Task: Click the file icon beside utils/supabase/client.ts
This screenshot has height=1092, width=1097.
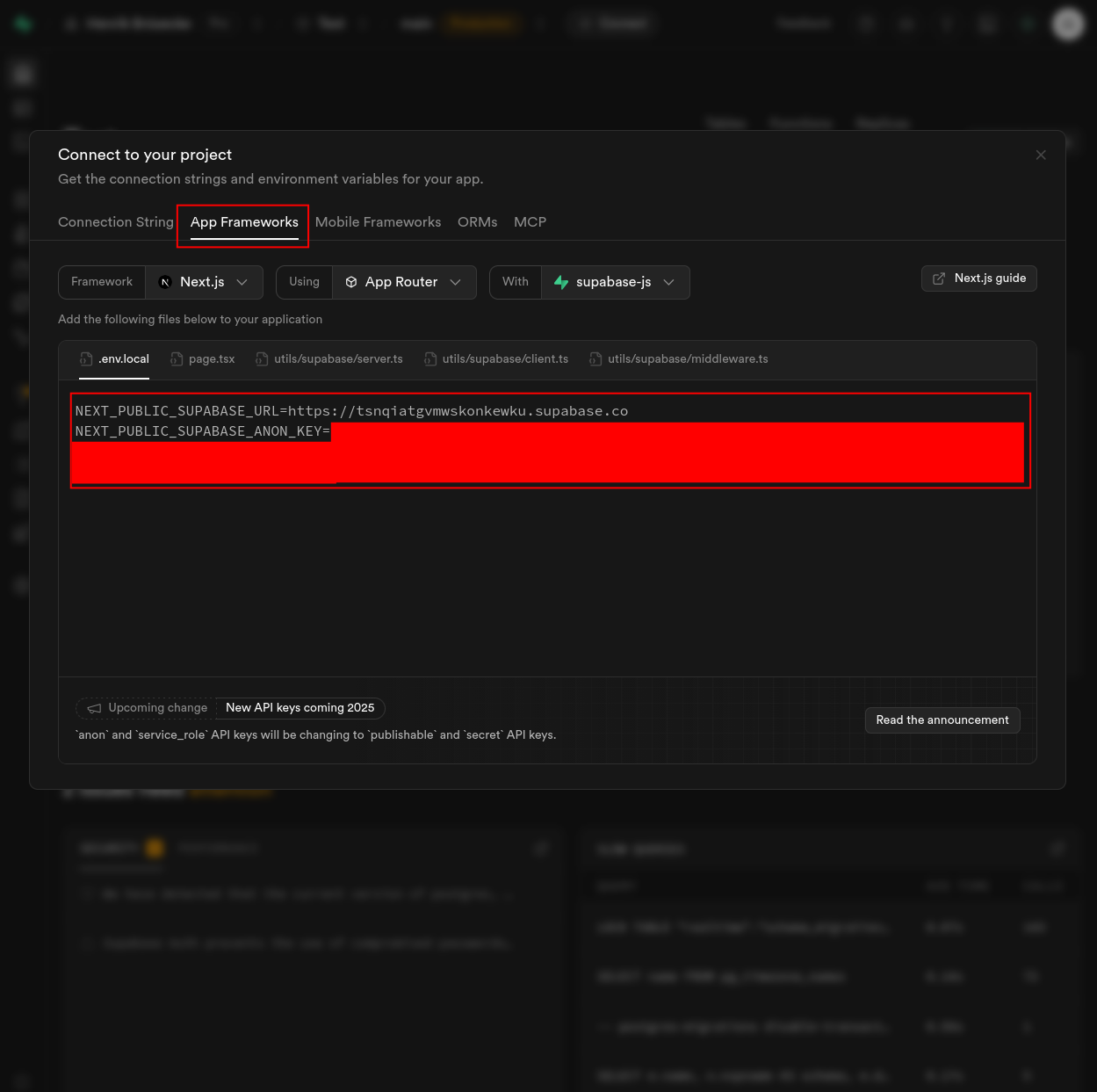Action: point(430,359)
